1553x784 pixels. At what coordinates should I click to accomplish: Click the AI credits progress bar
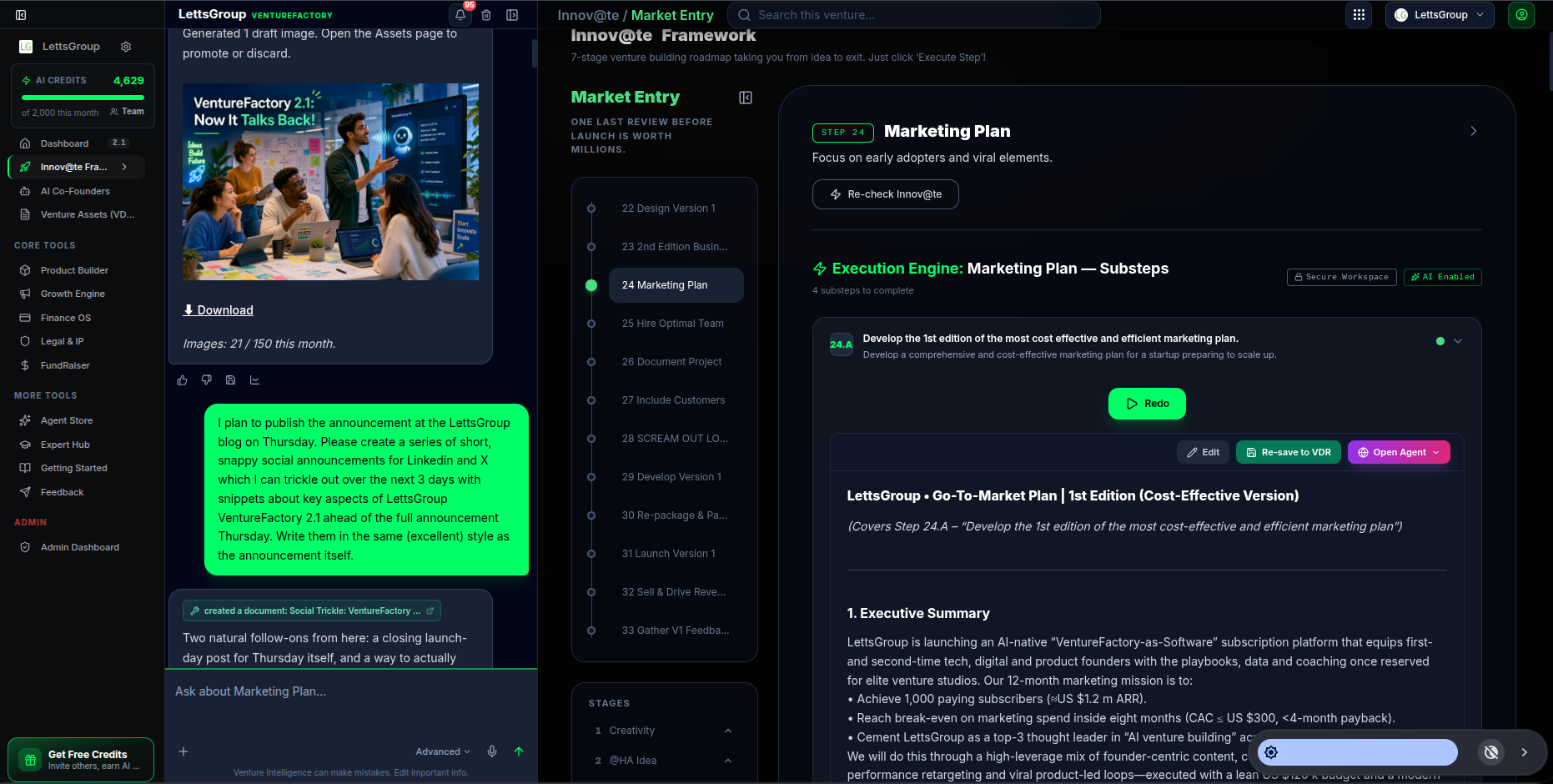pyautogui.click(x=83, y=98)
